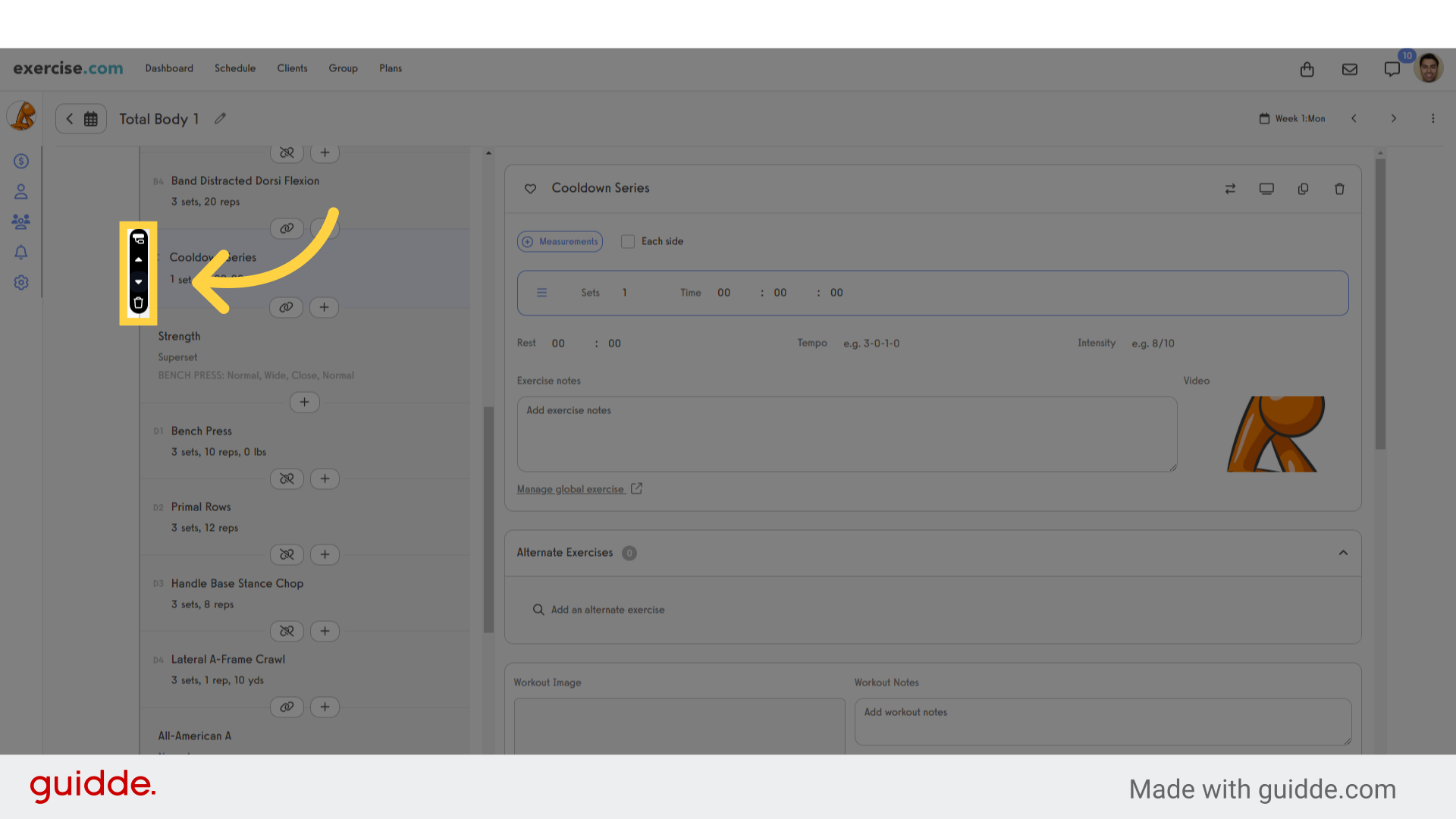
Task: Click the Add an alternate exercise search field
Action: [x=607, y=609]
